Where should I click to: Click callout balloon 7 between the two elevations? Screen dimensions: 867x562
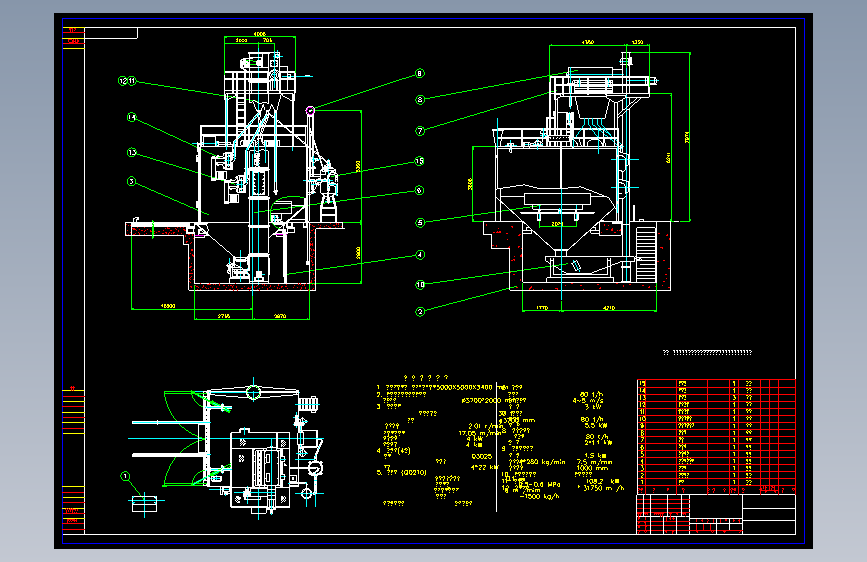click(420, 131)
